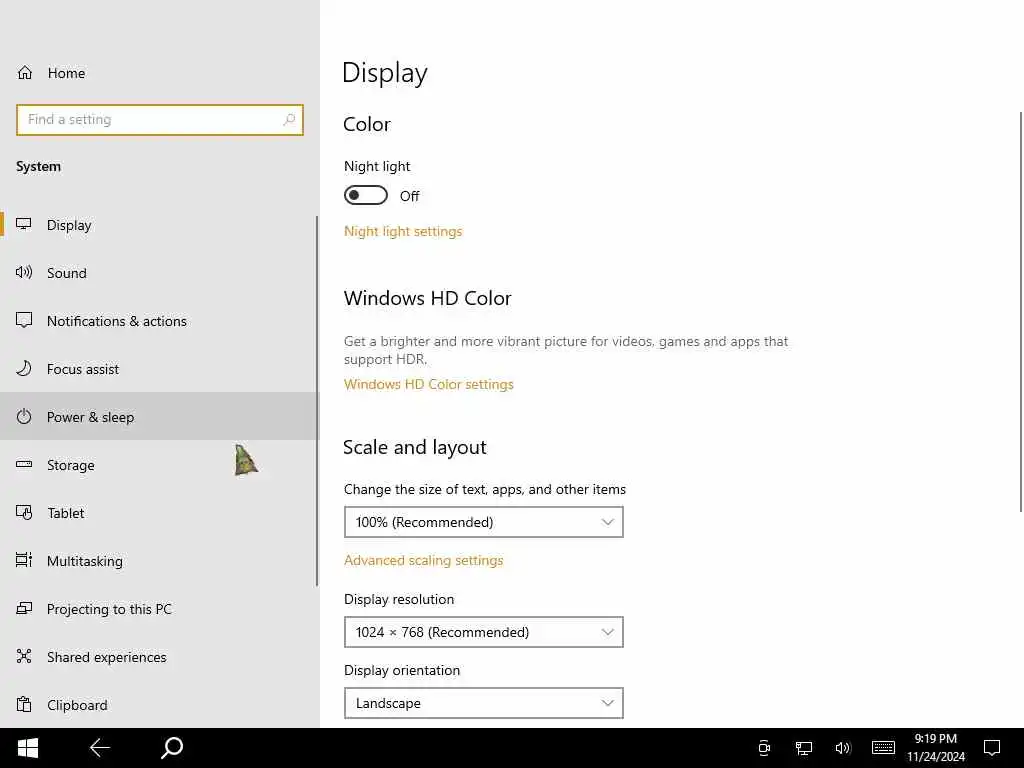Toggle the Night light switch
1024x768 pixels.
tap(366, 195)
